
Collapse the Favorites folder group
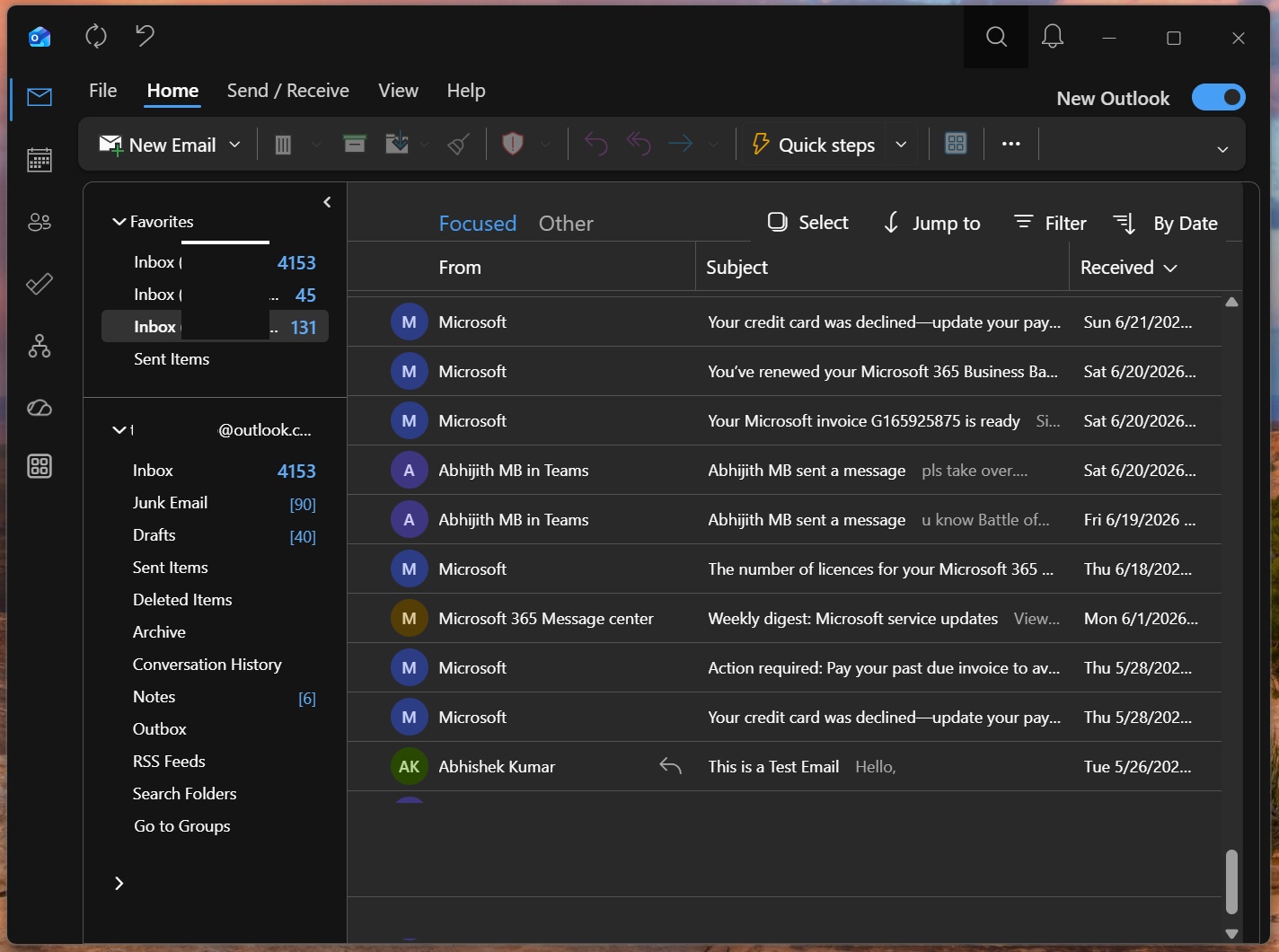coord(119,222)
